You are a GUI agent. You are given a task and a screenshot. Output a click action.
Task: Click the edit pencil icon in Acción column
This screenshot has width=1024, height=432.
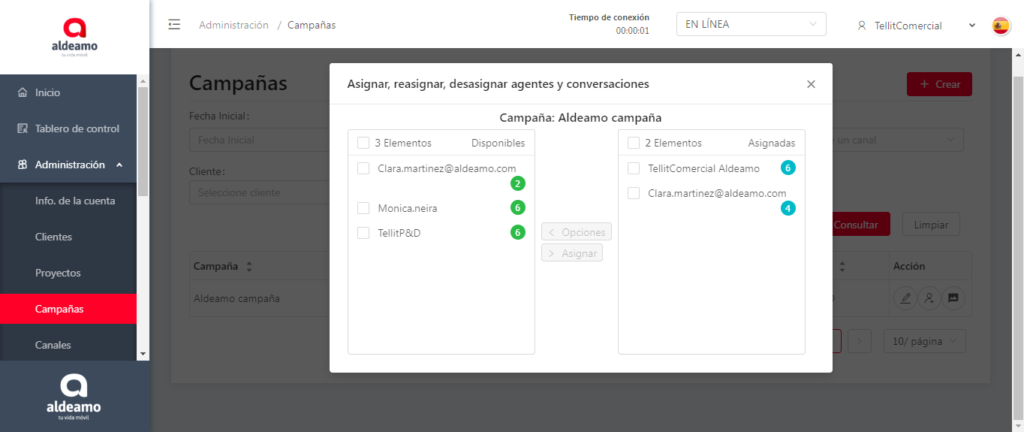coord(905,298)
